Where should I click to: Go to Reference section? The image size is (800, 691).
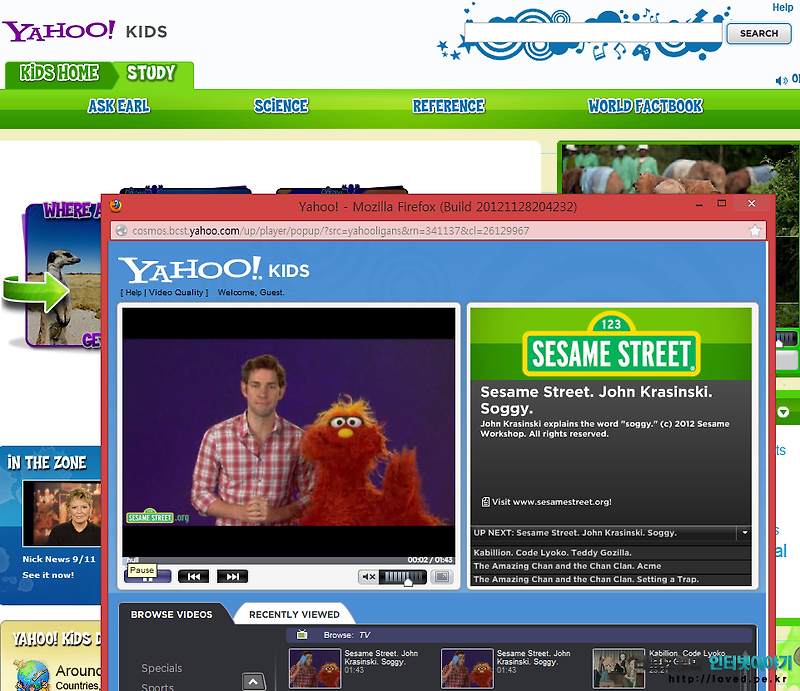[x=448, y=106]
